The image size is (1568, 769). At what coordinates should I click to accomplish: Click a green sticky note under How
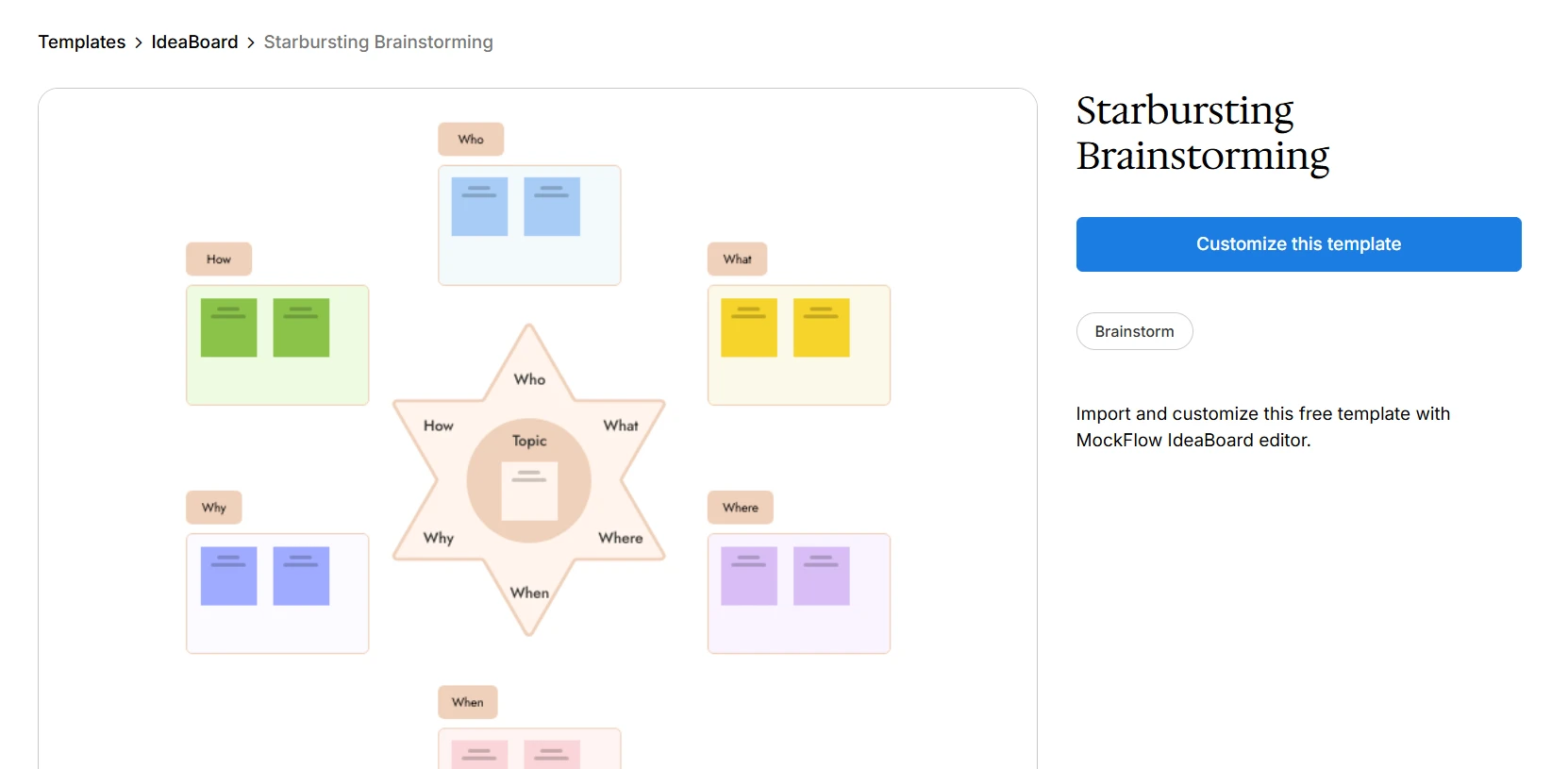pyautogui.click(x=228, y=327)
